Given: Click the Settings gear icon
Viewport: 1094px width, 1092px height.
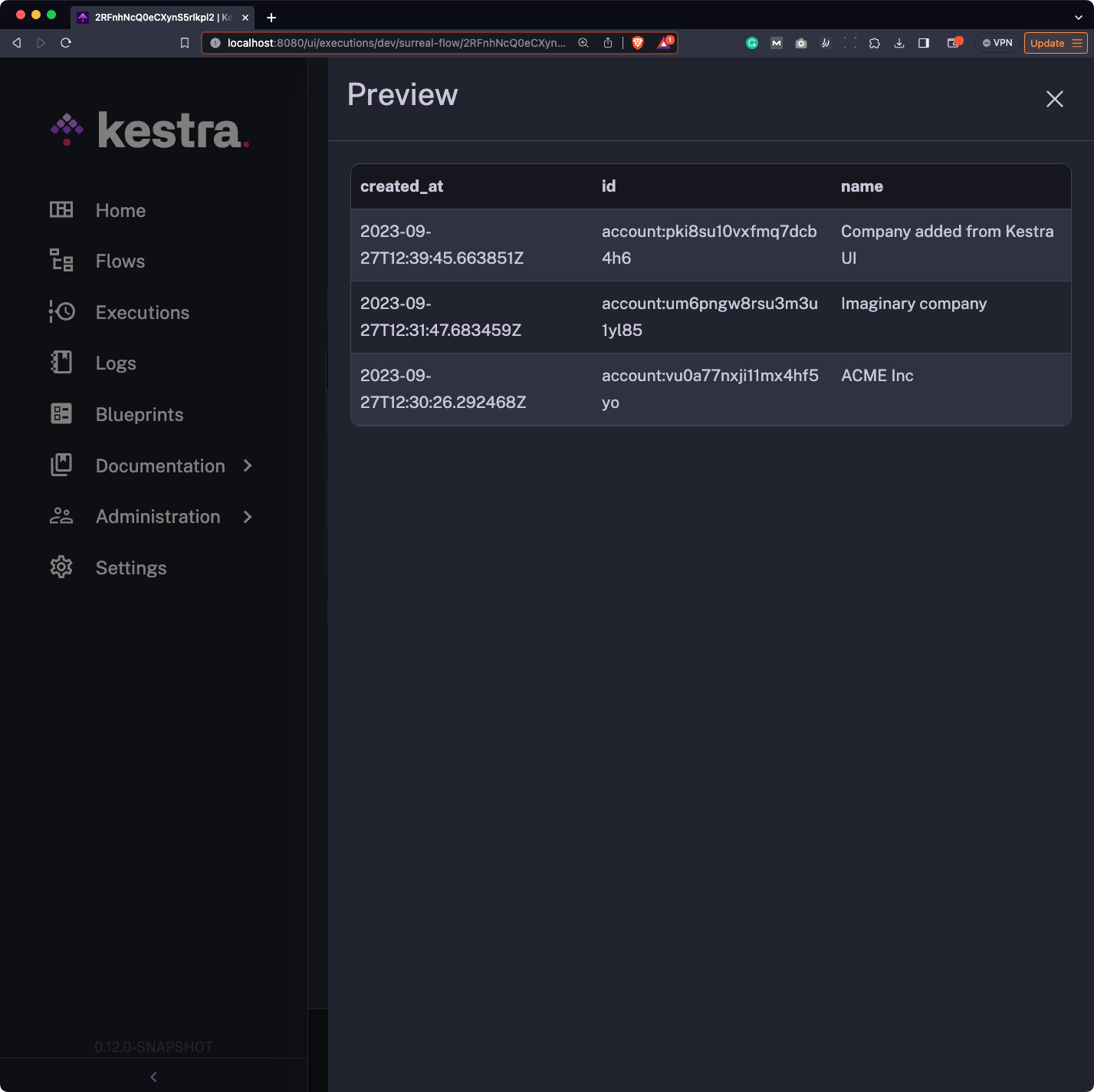Looking at the screenshot, I should point(61,567).
